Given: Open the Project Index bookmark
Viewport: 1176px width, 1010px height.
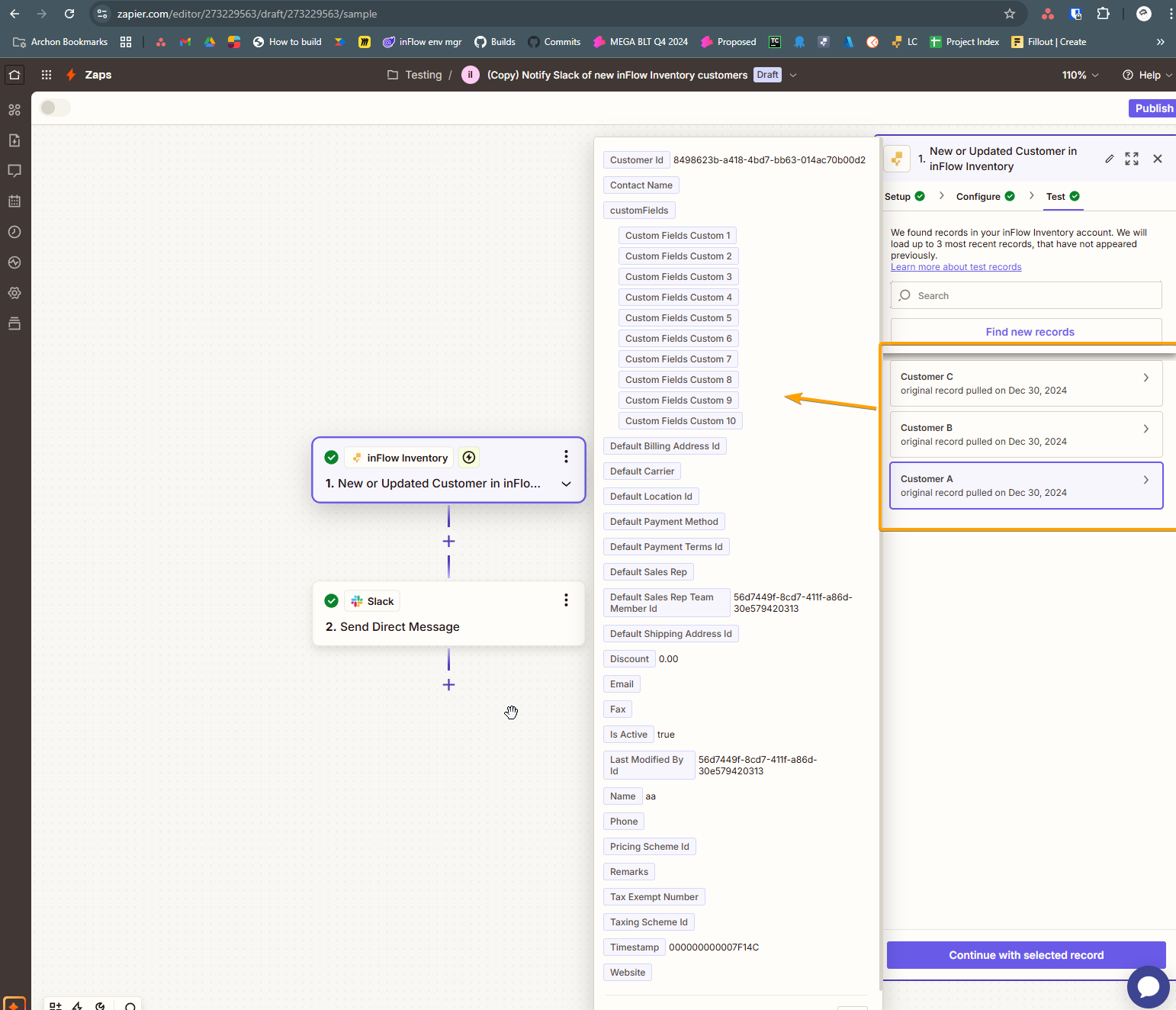Looking at the screenshot, I should pos(965,42).
